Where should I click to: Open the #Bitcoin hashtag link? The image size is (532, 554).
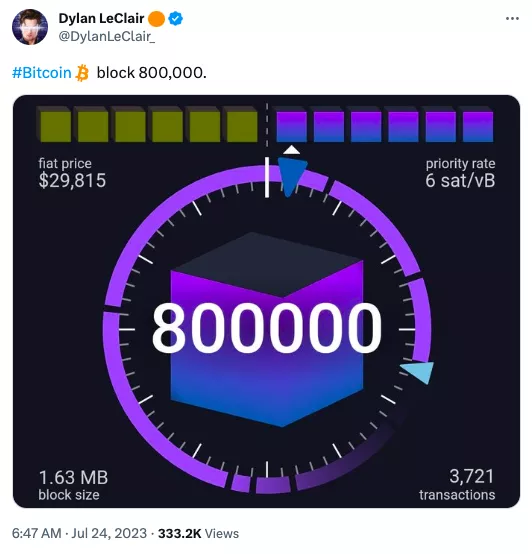tap(42, 73)
